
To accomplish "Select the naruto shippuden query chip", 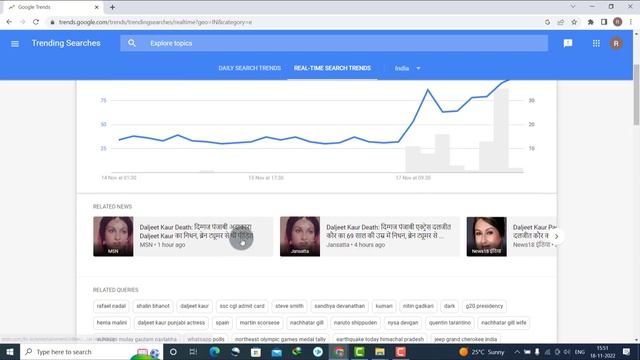I will pyautogui.click(x=356, y=323).
